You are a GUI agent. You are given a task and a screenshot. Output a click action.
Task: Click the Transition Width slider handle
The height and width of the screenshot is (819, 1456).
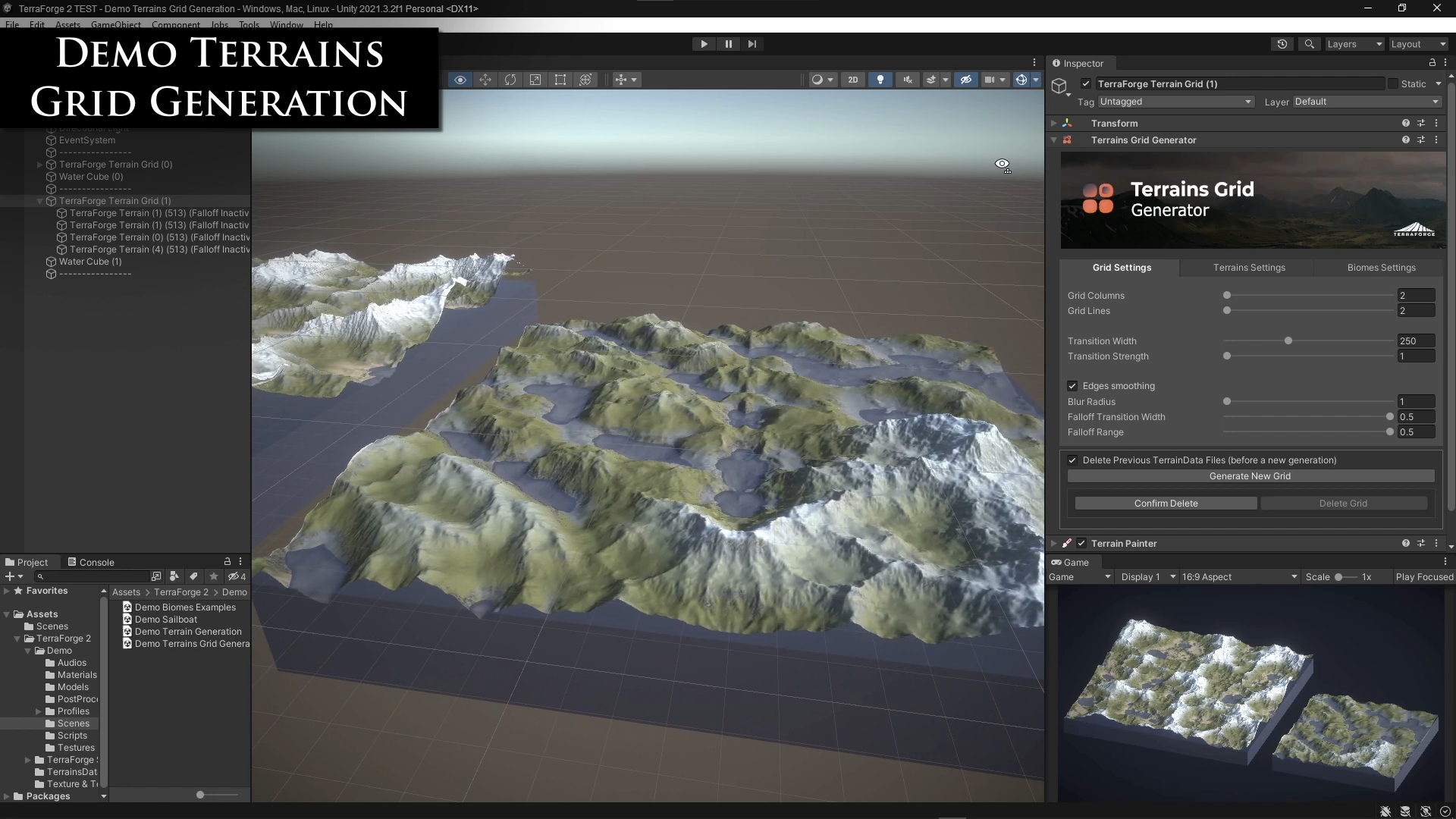pyautogui.click(x=1288, y=341)
